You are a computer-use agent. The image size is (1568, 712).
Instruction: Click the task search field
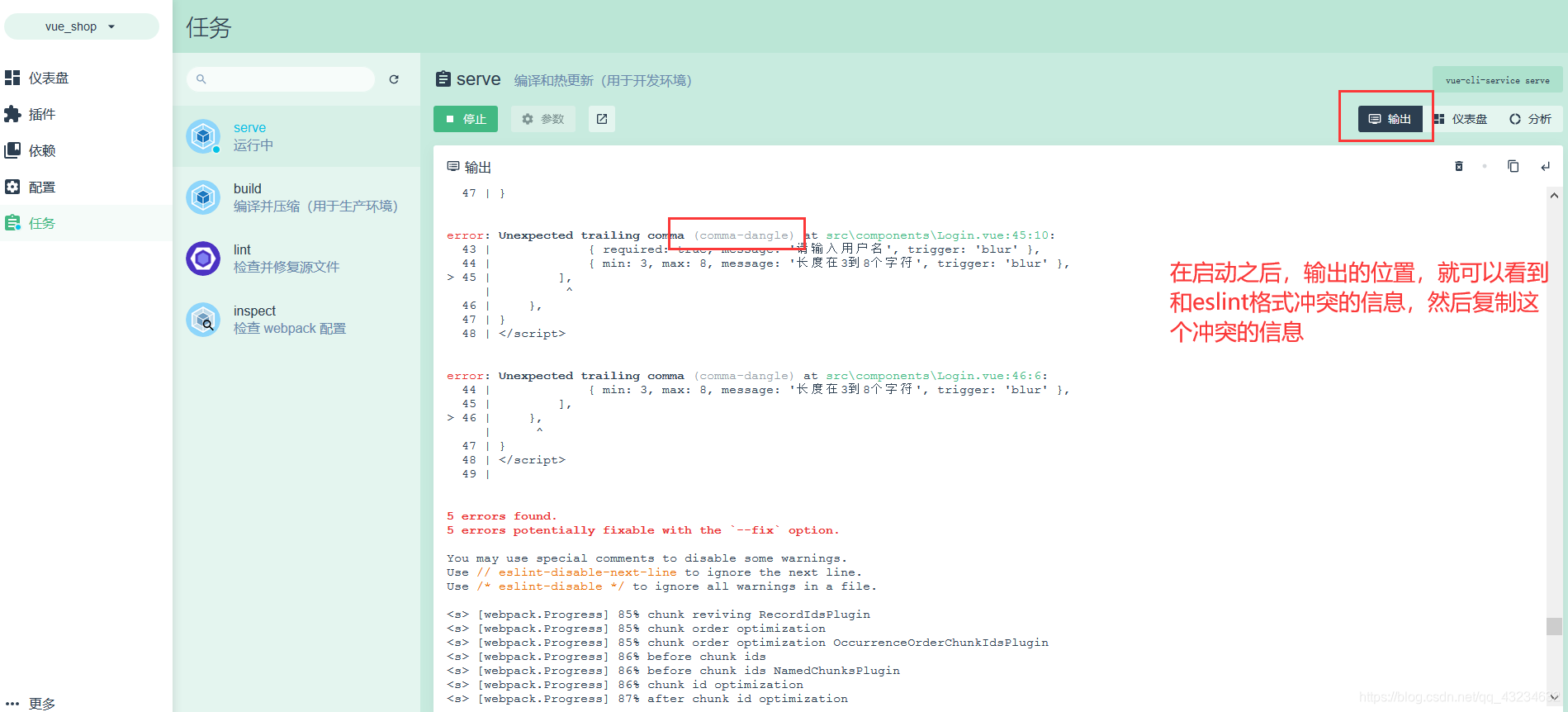tap(281, 79)
